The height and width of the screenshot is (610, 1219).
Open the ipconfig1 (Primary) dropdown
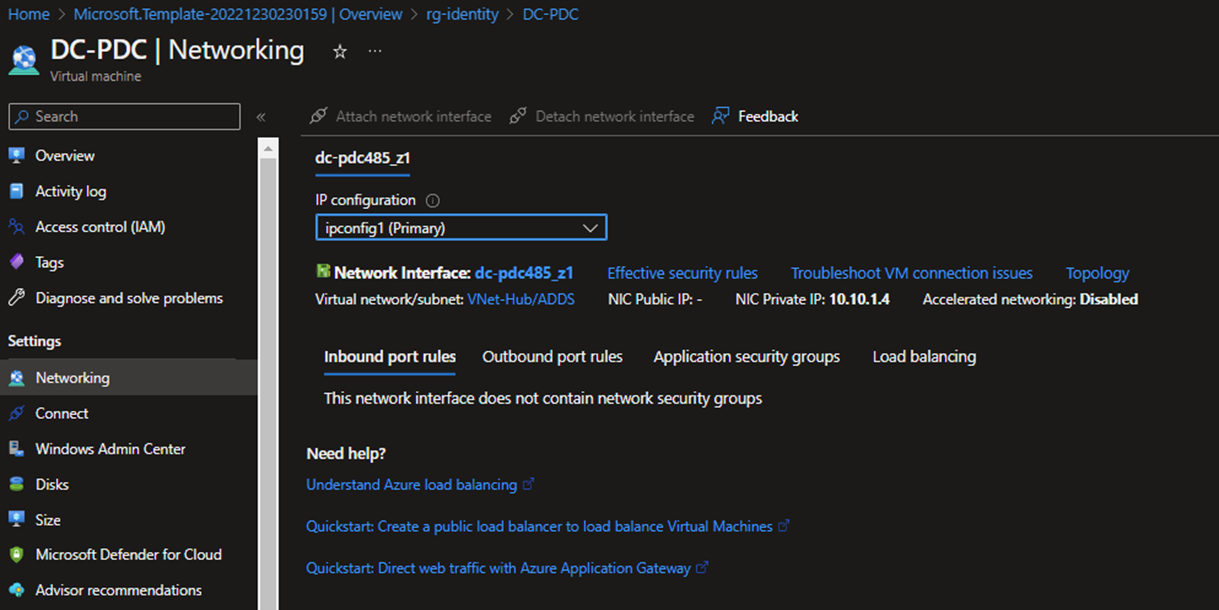click(461, 228)
